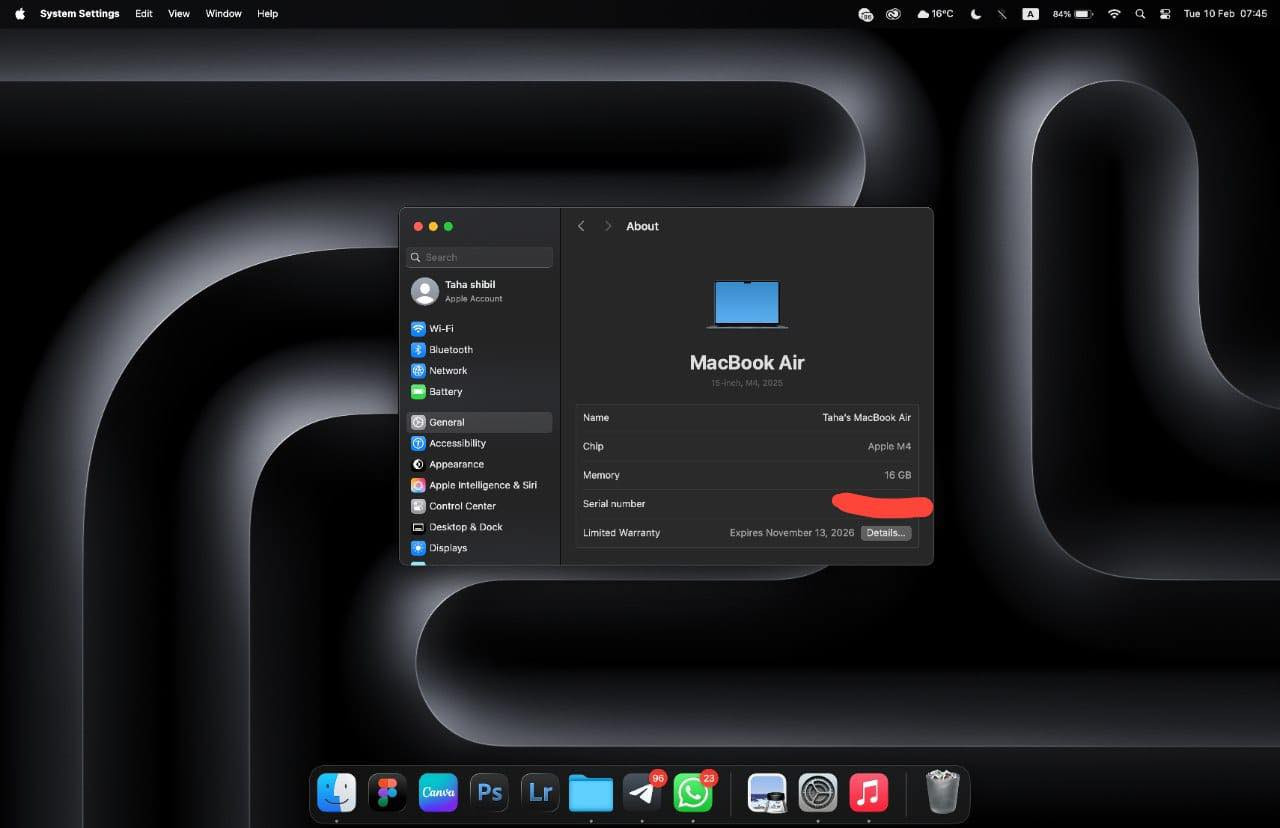Launch Photoshop from the Dock
Image resolution: width=1280 pixels, height=828 pixels.
pos(490,793)
